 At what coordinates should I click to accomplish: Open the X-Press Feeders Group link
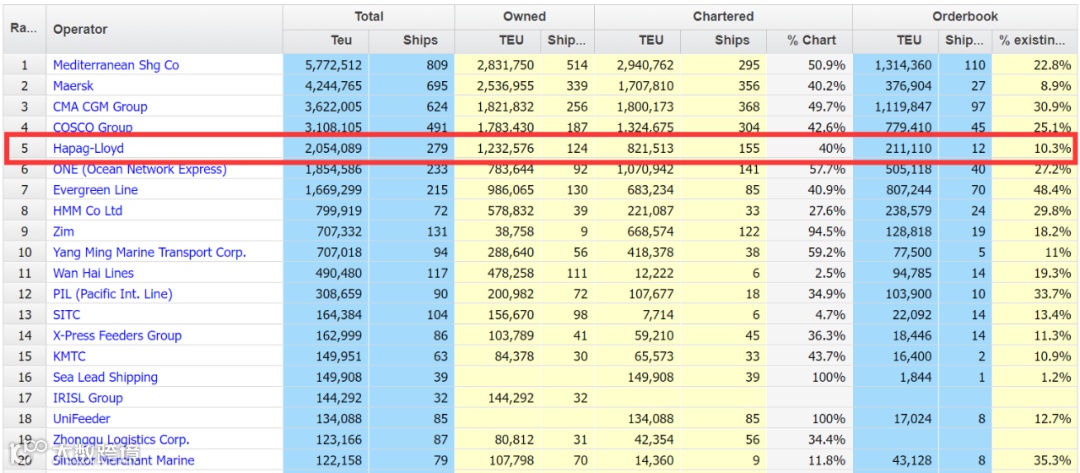coord(117,336)
